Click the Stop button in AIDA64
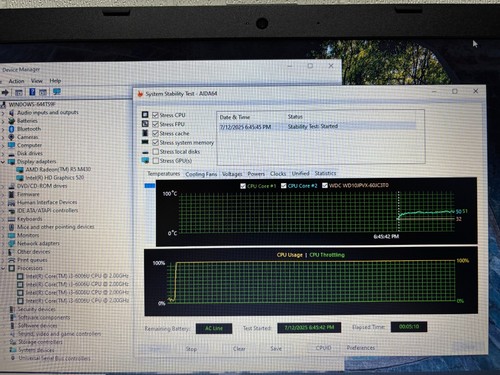This screenshot has width=500, height=375. pyautogui.click(x=191, y=349)
